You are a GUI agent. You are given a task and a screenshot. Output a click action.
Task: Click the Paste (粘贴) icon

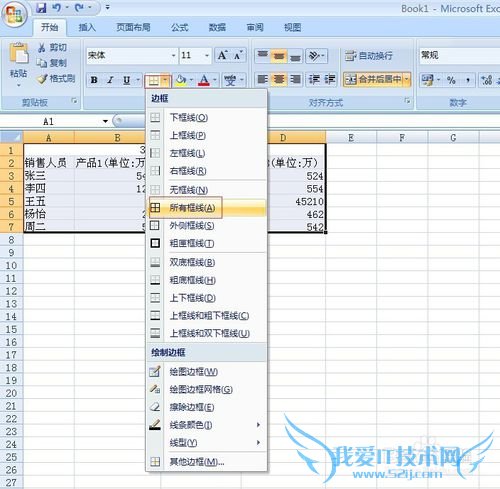coord(18,54)
